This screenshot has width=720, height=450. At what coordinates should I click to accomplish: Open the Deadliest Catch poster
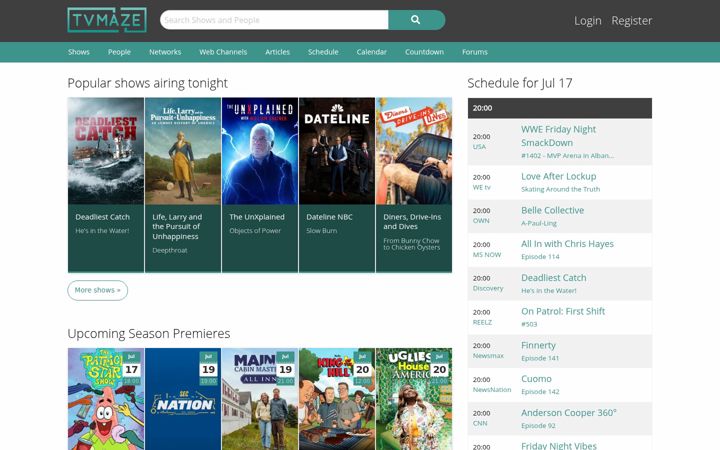pos(106,151)
